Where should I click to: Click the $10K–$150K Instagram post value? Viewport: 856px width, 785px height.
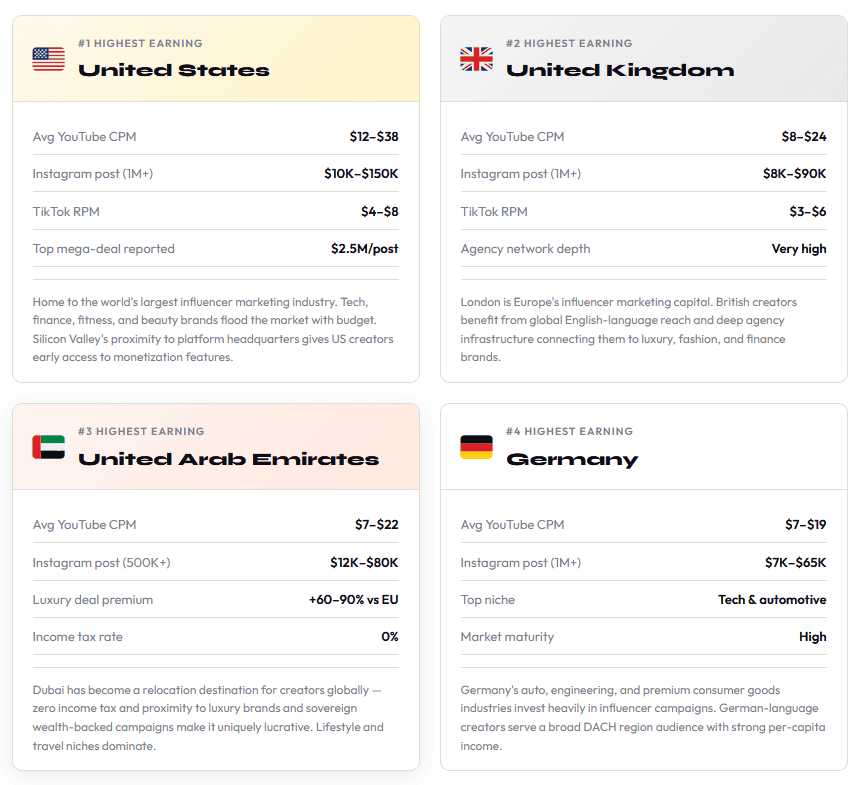point(361,174)
